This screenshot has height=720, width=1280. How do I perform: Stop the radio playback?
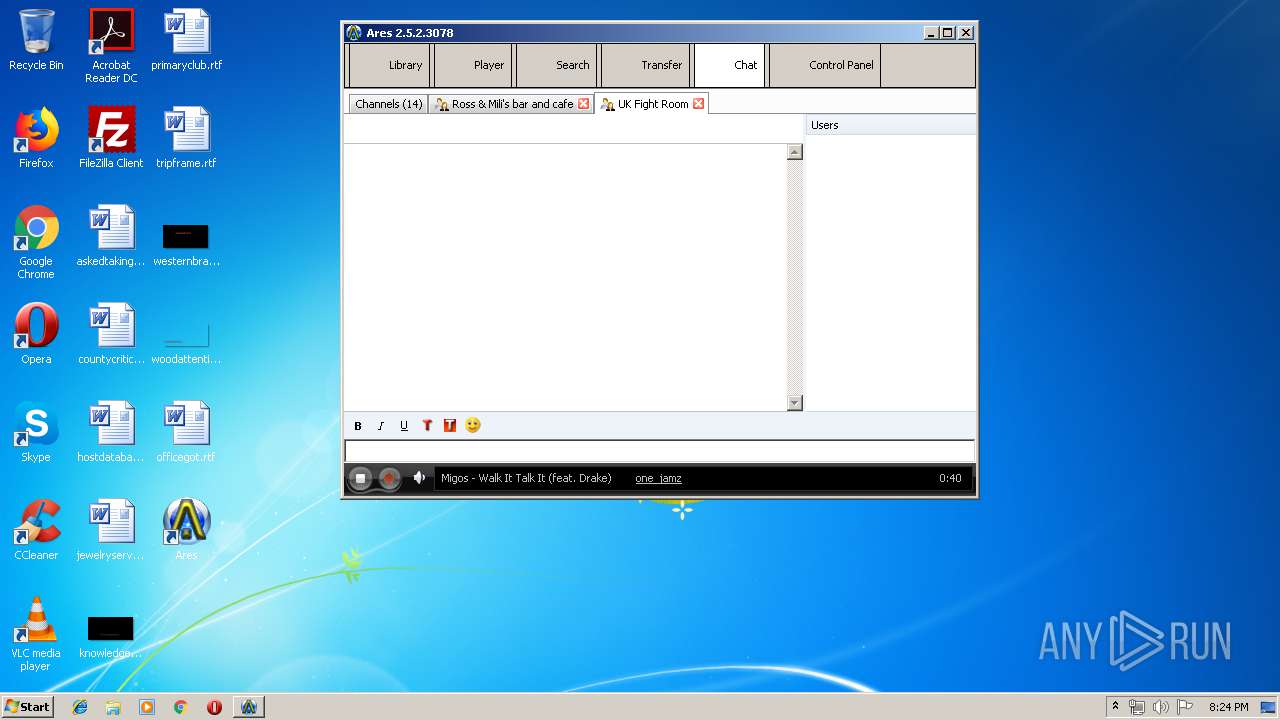(x=361, y=478)
